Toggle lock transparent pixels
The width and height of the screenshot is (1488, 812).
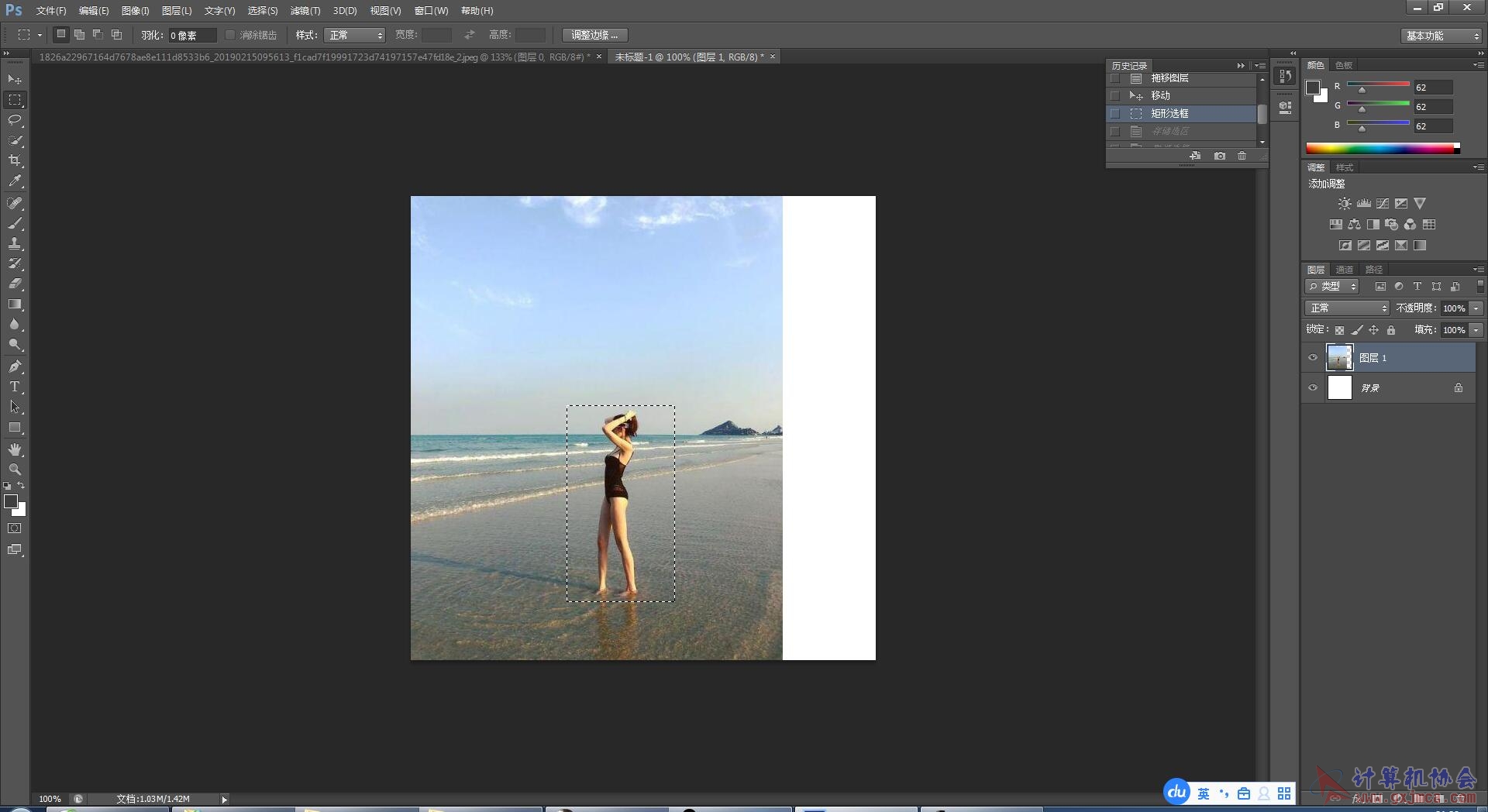pos(1339,330)
